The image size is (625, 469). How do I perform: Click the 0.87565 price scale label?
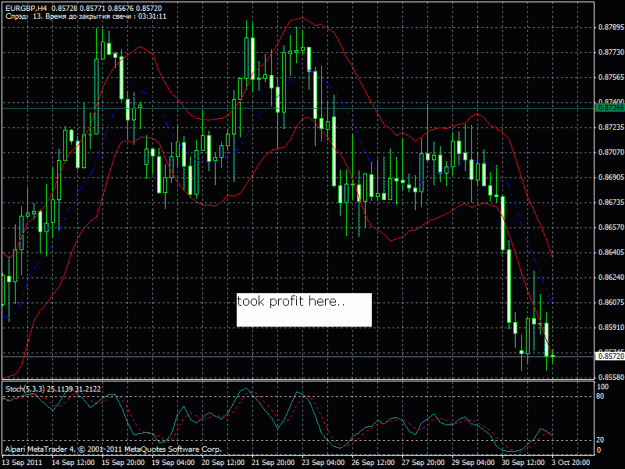(611, 77)
